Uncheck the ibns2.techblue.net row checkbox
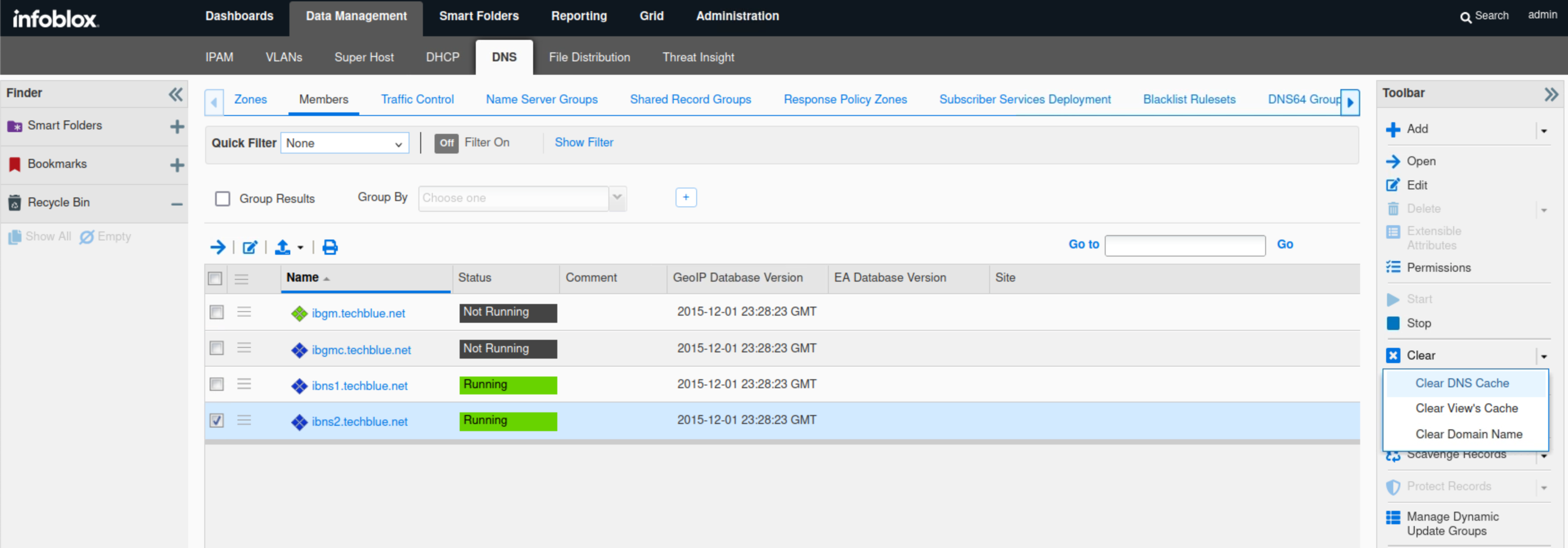 (x=217, y=420)
